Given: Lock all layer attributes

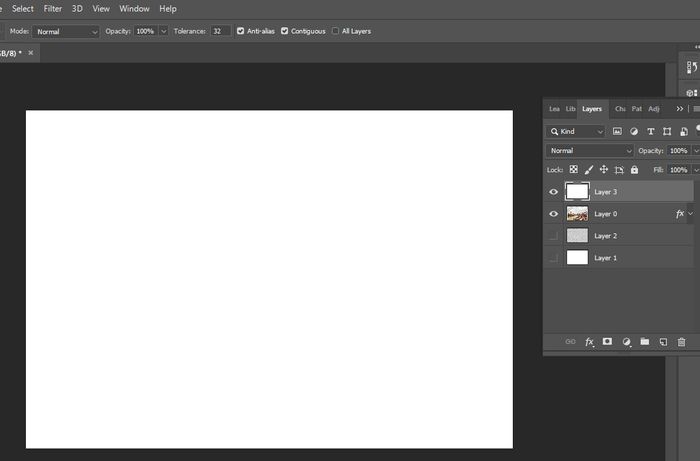Looking at the screenshot, I should click(634, 170).
